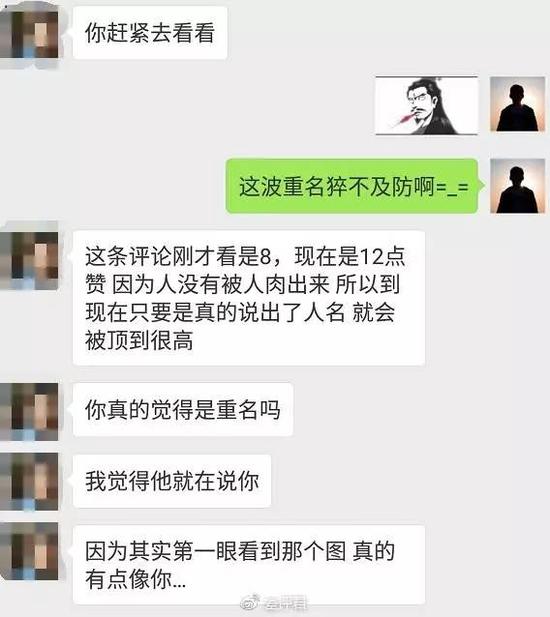Tap the avatar beside 我觉得他就在说你
The width and height of the screenshot is (550, 617).
pyautogui.click(x=30, y=482)
